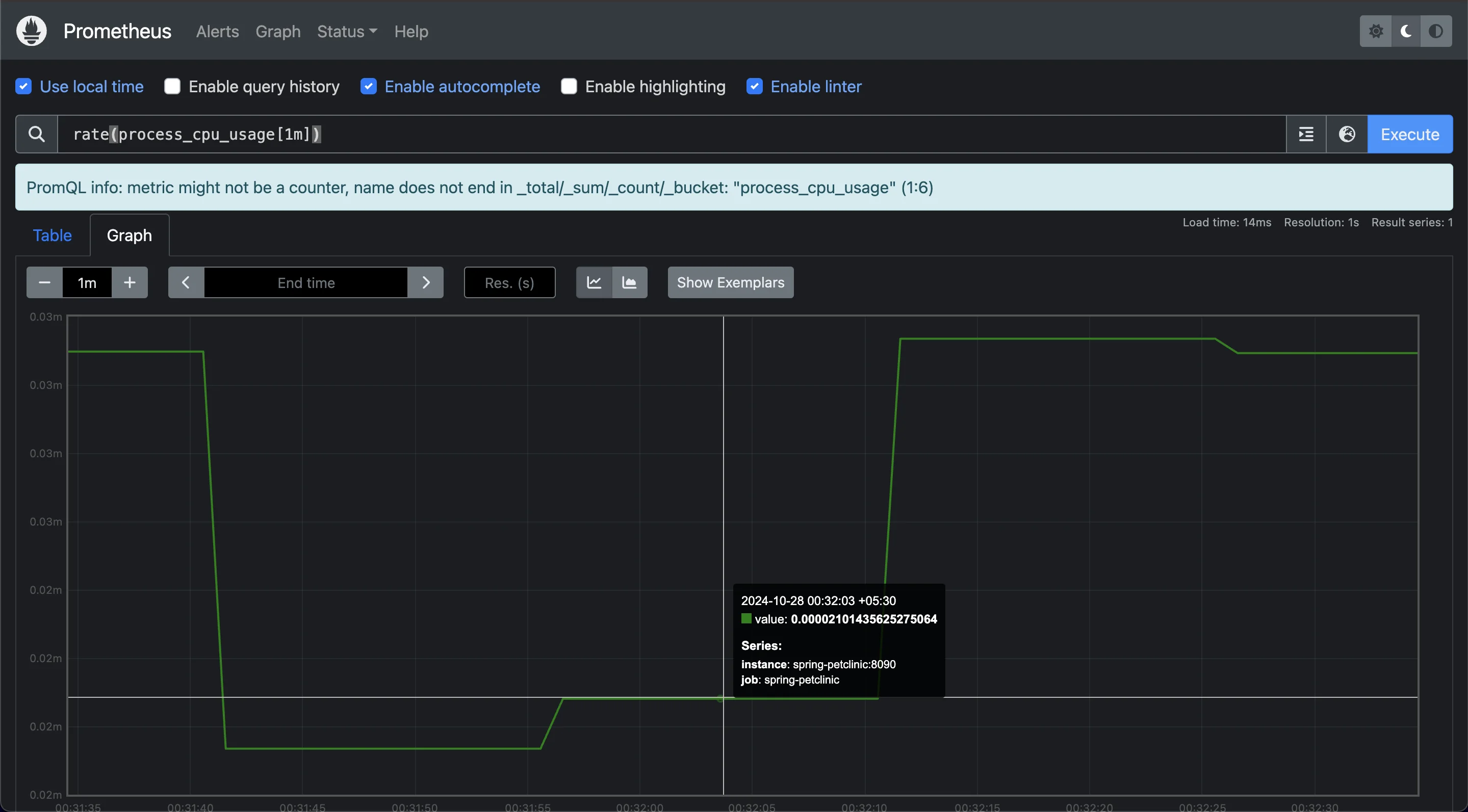Image resolution: width=1468 pixels, height=812 pixels.
Task: Click the PromQL info warning message
Action: point(734,188)
